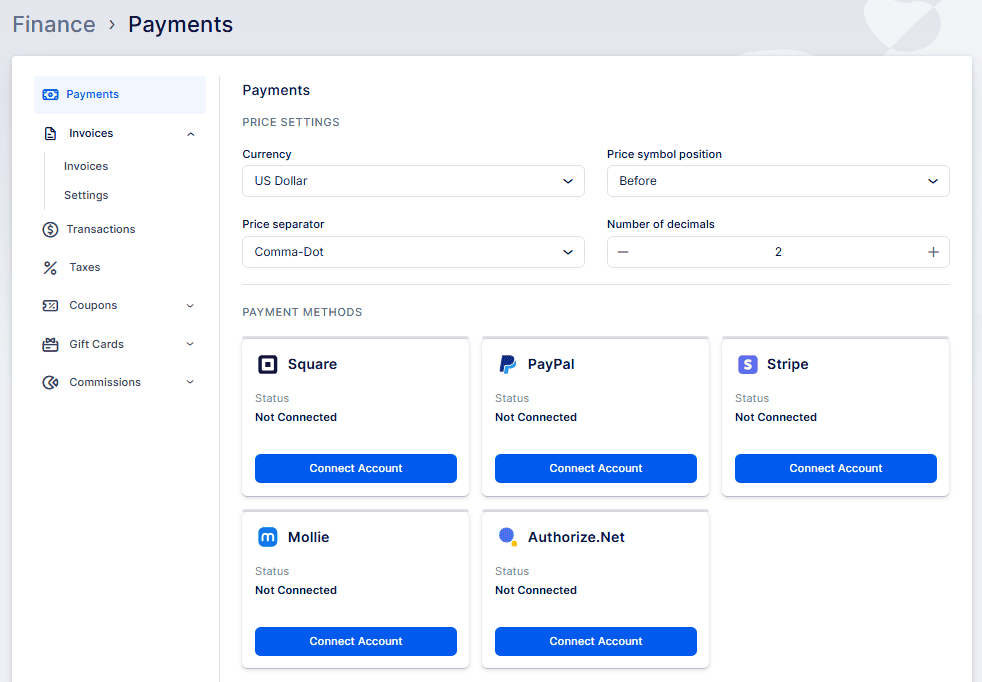982x682 pixels.
Task: Click the number of decimals value field
Action: [x=778, y=252]
